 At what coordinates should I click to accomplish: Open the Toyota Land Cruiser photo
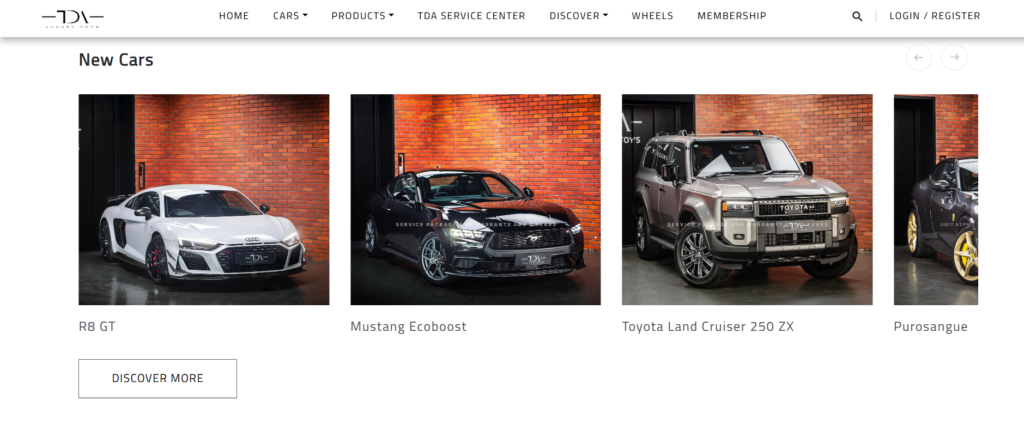(x=747, y=200)
